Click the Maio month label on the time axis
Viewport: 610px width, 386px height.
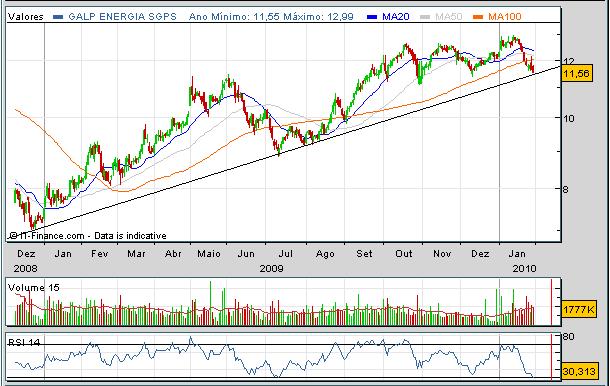pyautogui.click(x=209, y=254)
